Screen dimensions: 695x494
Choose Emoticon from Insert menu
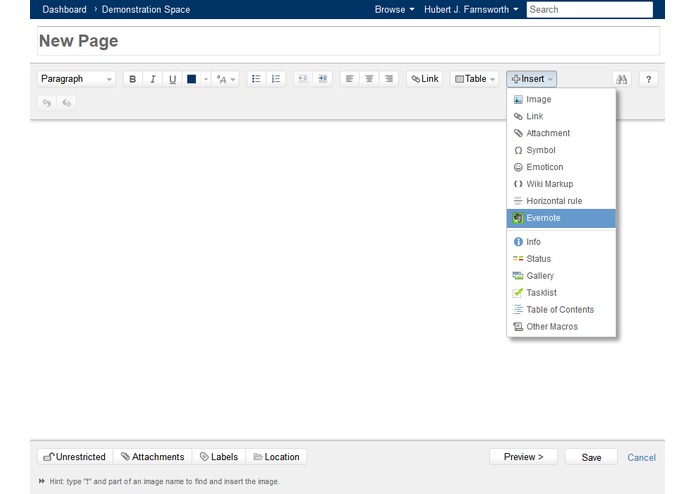click(x=561, y=167)
